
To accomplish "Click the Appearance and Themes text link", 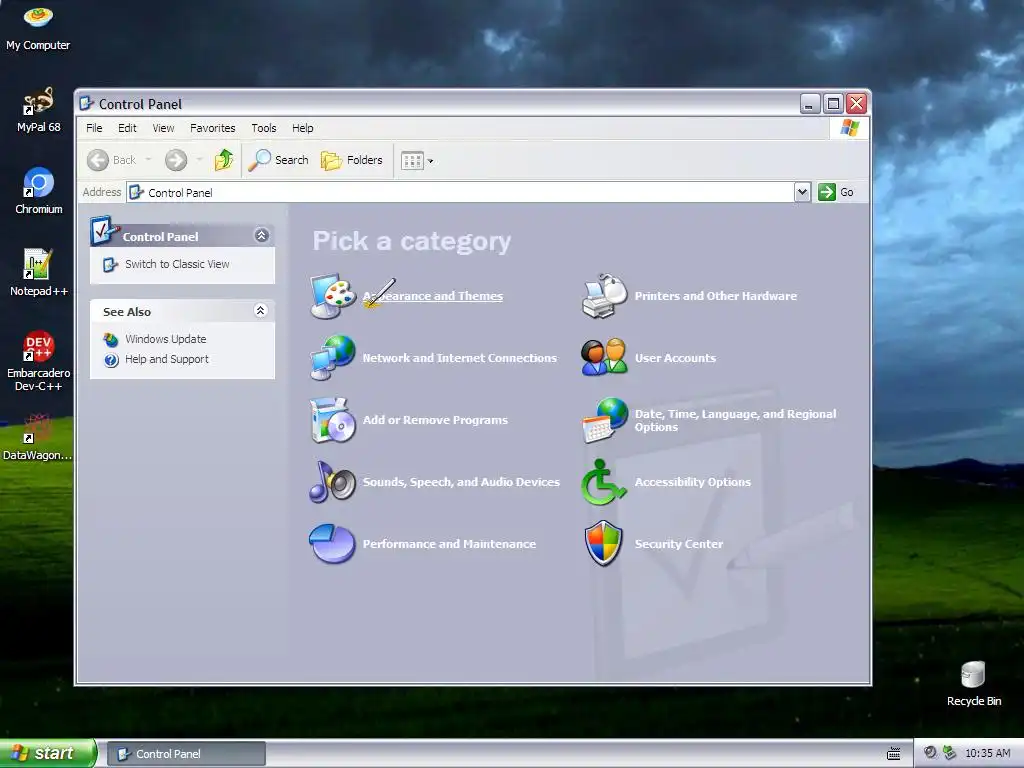I will (x=433, y=296).
